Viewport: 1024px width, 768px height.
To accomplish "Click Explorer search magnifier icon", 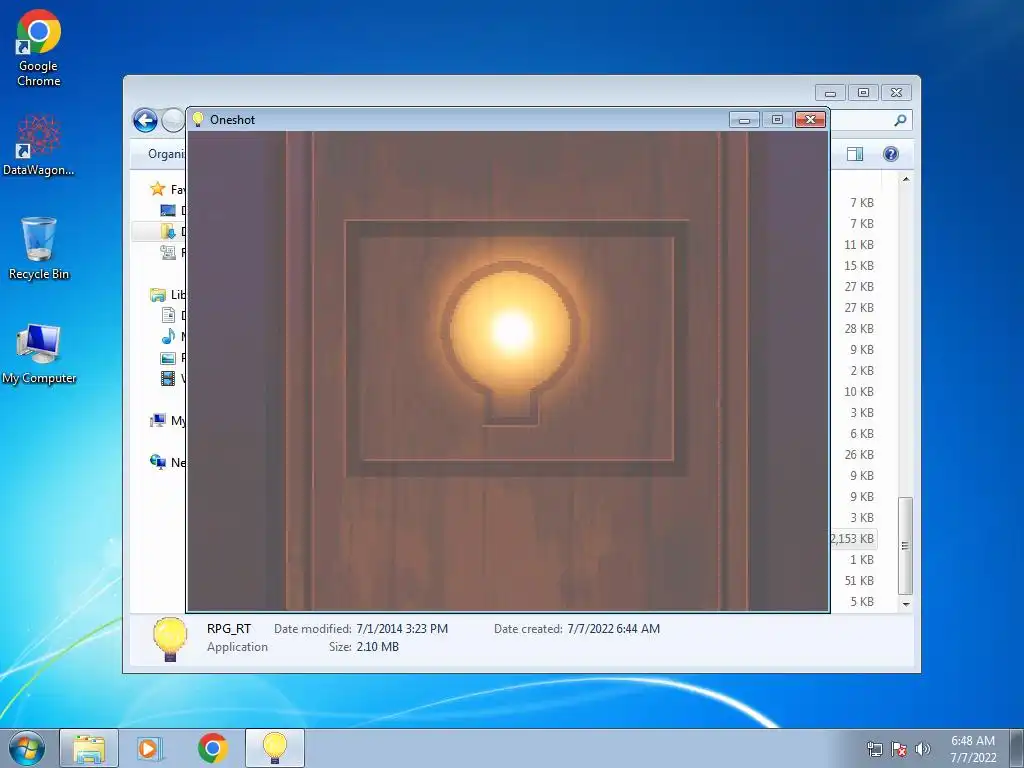I will coord(900,120).
